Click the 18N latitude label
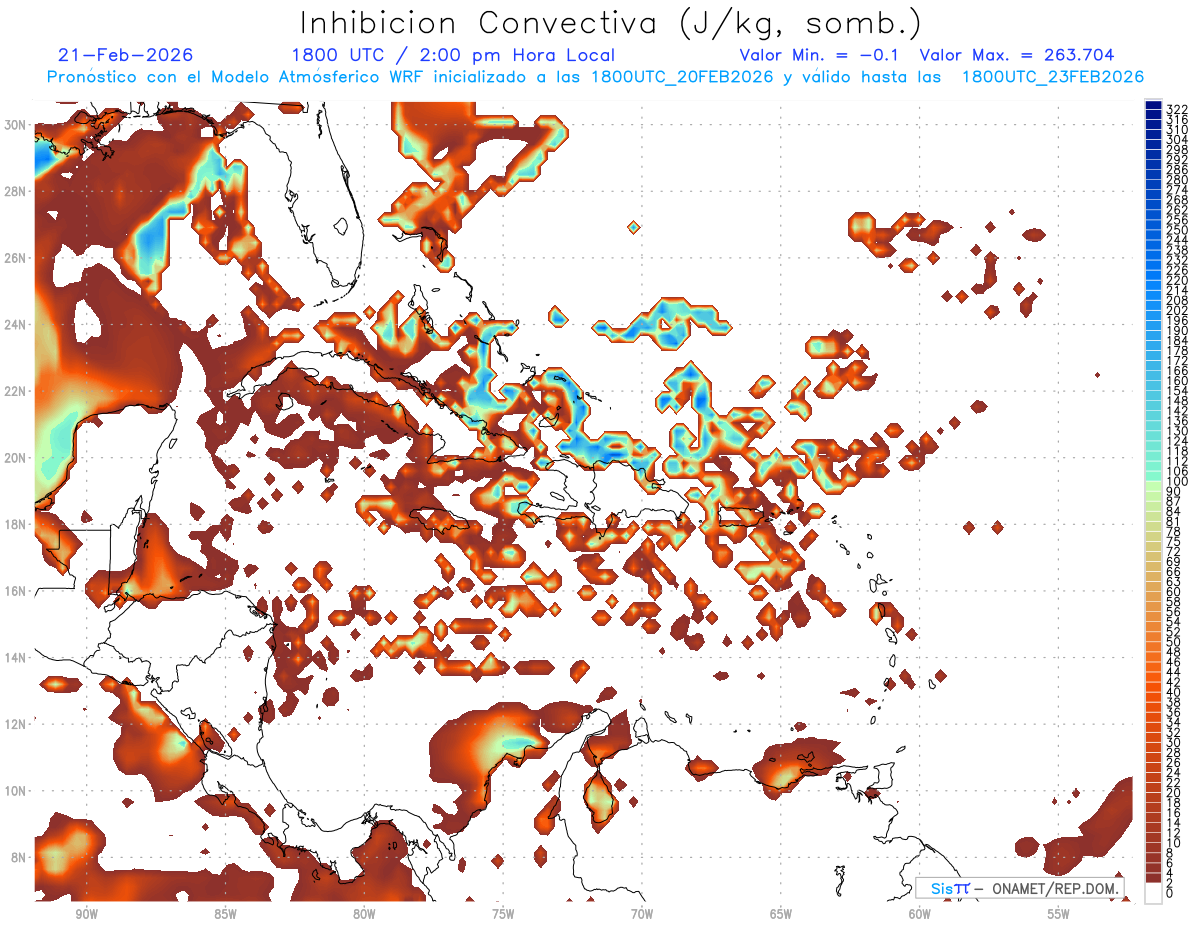 16,524
